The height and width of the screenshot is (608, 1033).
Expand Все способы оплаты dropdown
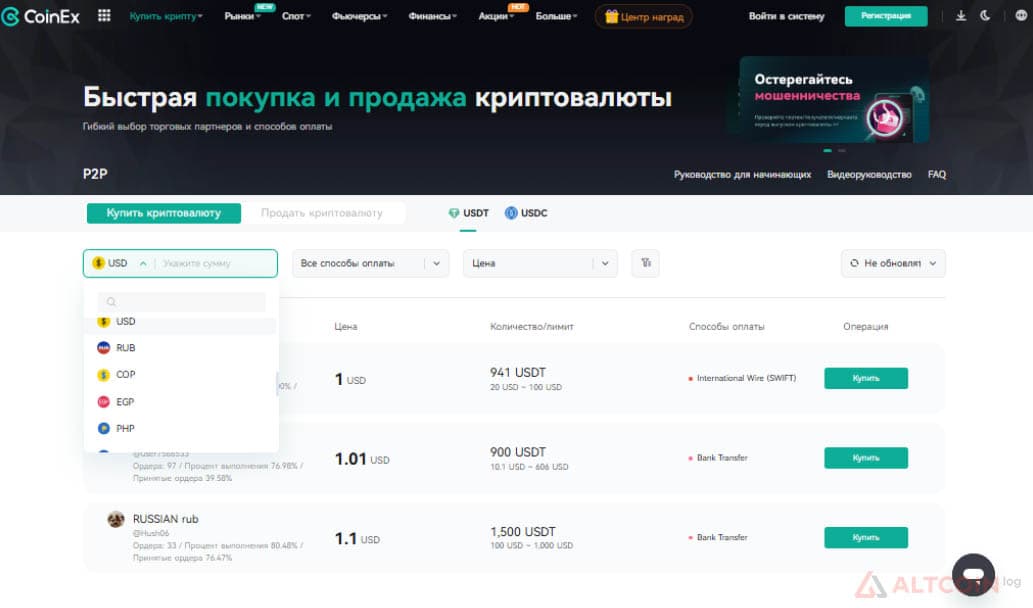tap(370, 263)
